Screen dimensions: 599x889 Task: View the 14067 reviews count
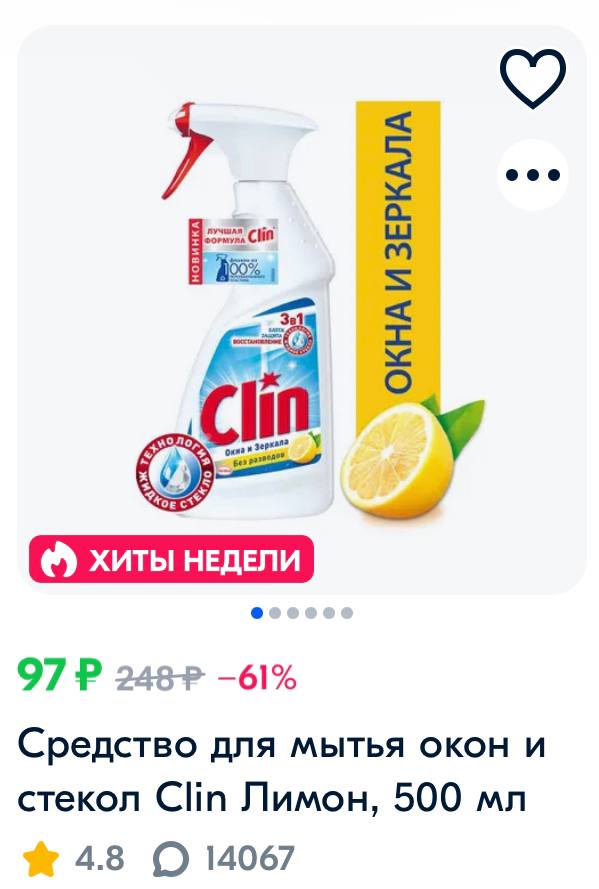tap(250, 858)
